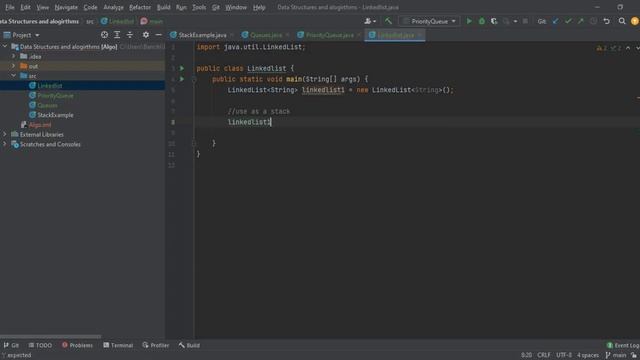Show Git history clock icon
Image resolution: width=640 pixels, height=360 pixels.
click(x=593, y=21)
